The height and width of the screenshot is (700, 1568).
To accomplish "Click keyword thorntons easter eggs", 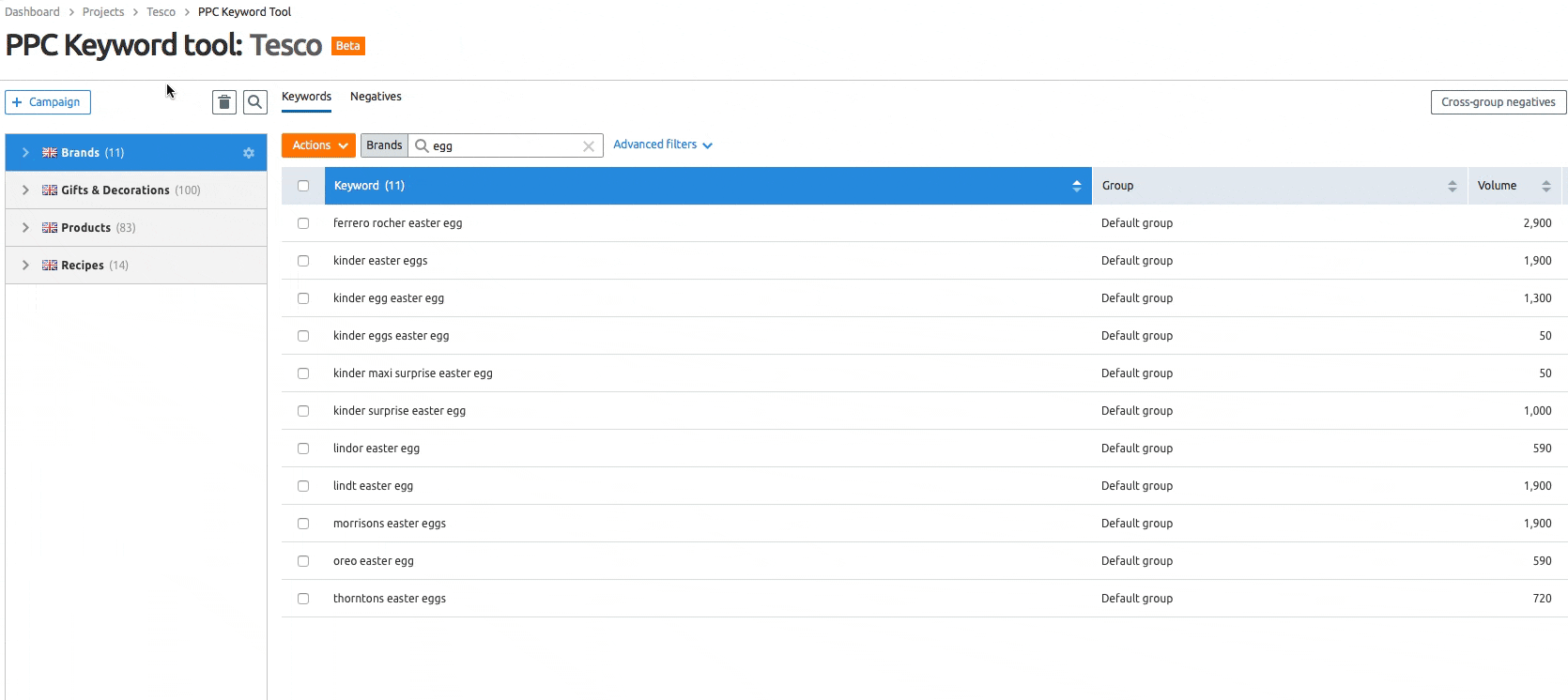I will 390,599.
